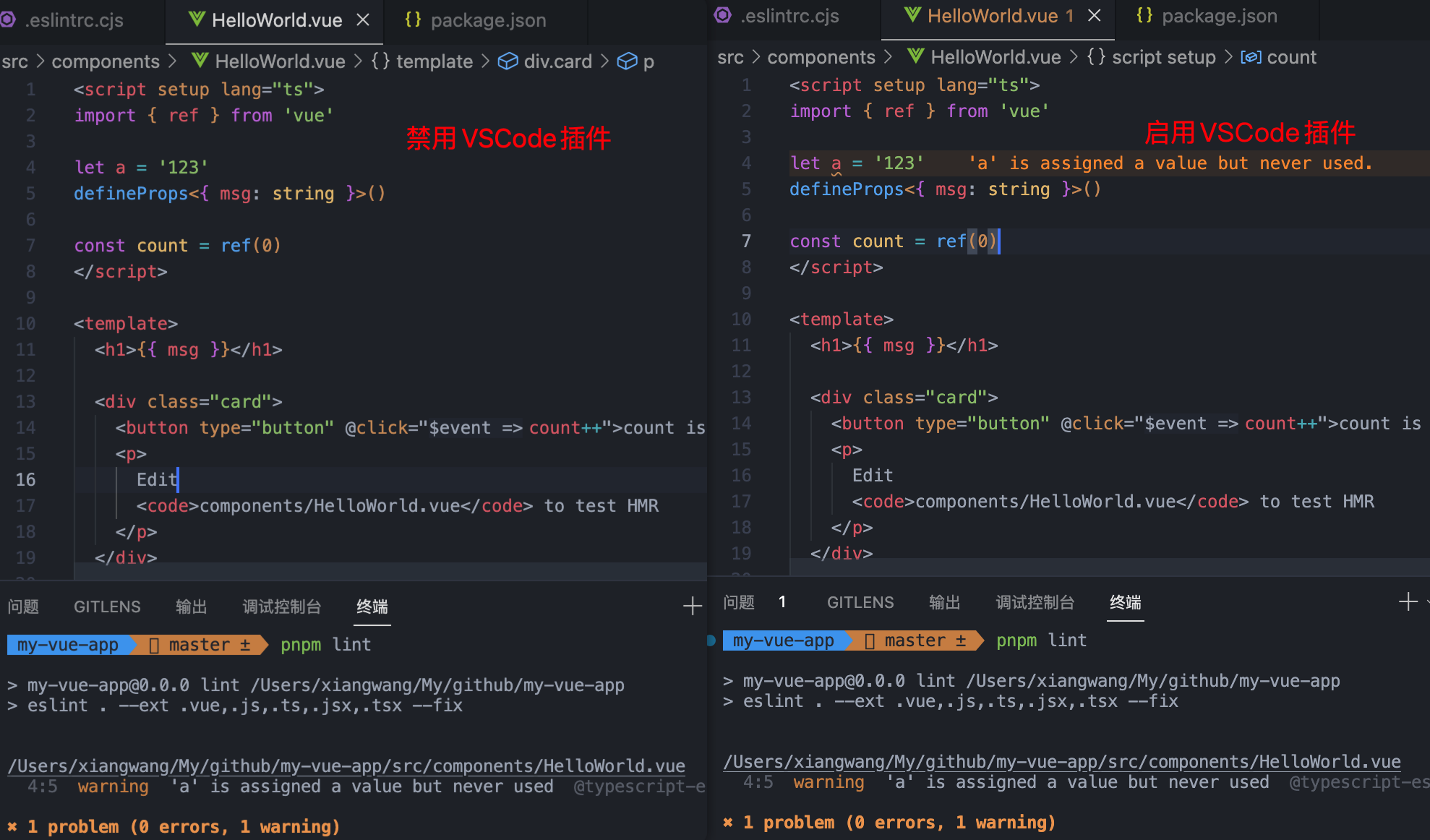Image resolution: width=1430 pixels, height=840 pixels.
Task: Click script setup breadcrumb in right editor
Action: pyautogui.click(x=1163, y=57)
